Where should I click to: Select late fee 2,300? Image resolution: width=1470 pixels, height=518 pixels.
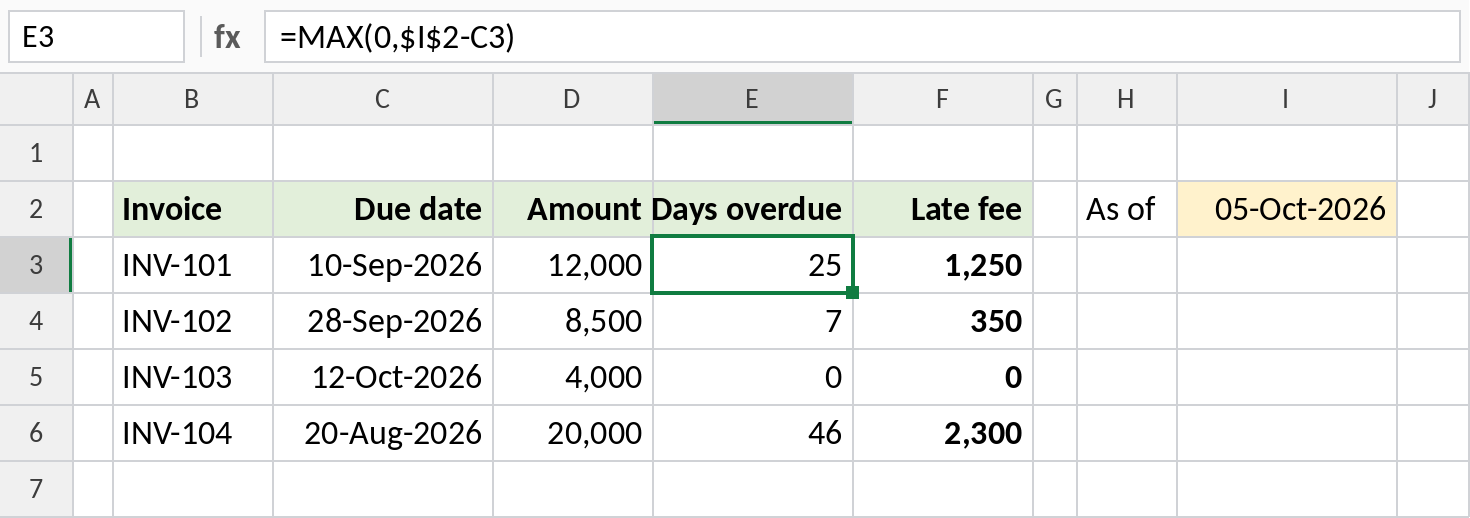[943, 433]
